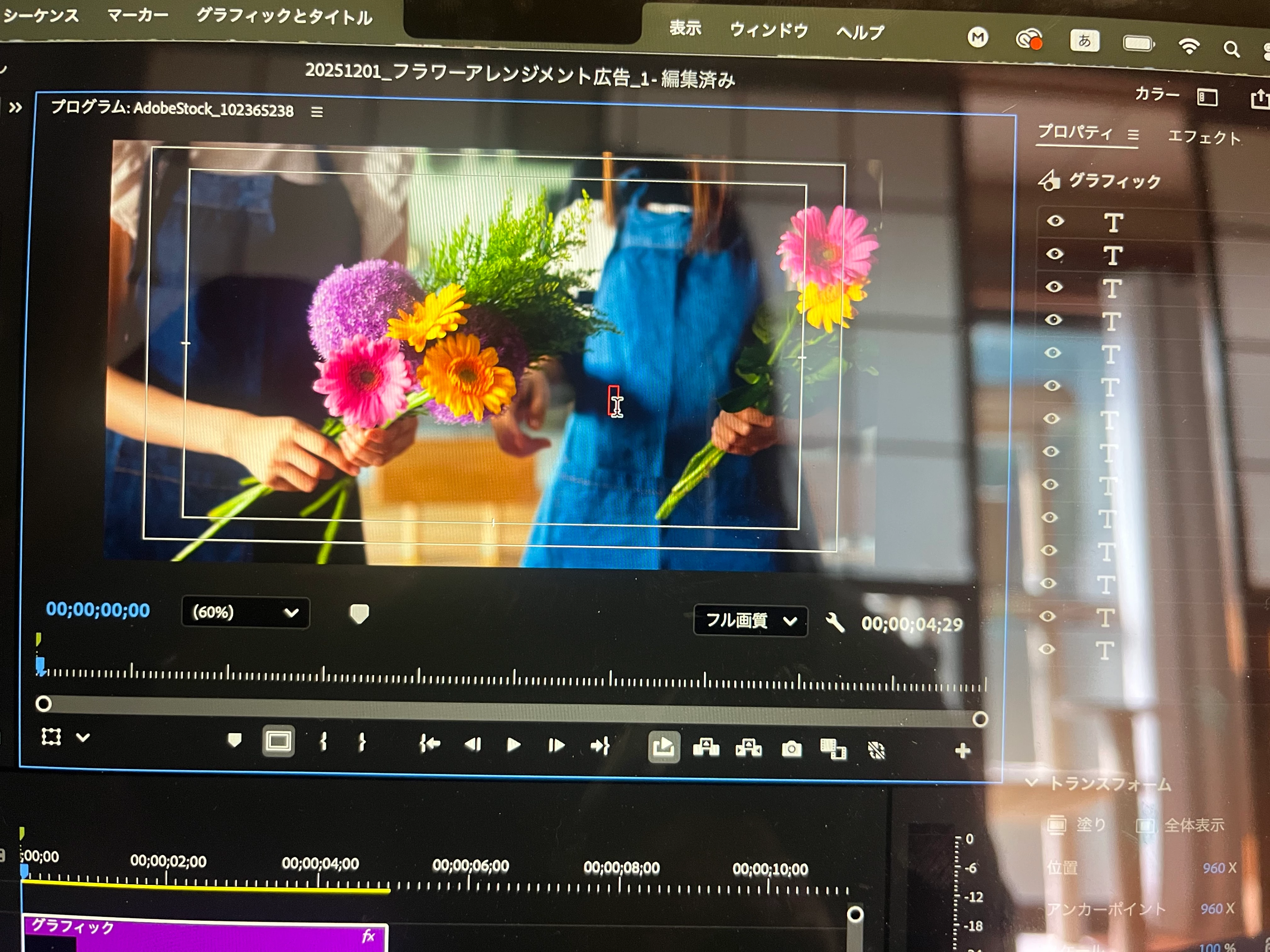Mark In point
1270x952 pixels.
click(324, 742)
